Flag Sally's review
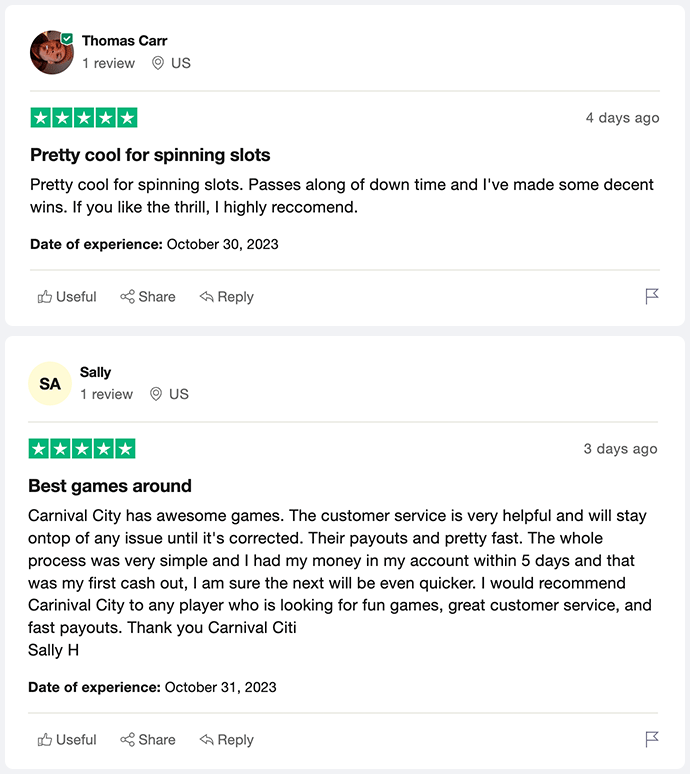 (652, 739)
